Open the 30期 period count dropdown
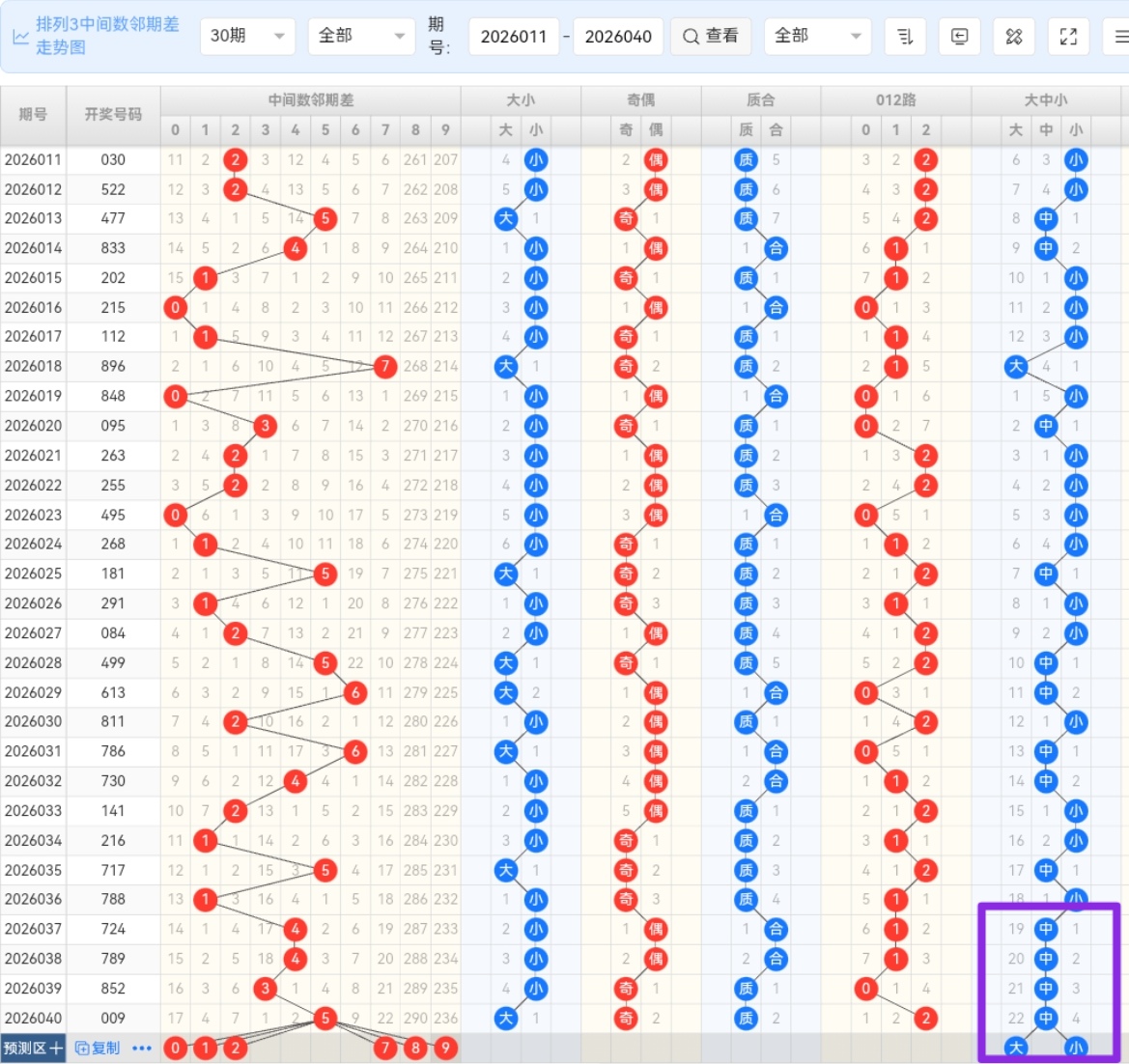 click(x=247, y=37)
